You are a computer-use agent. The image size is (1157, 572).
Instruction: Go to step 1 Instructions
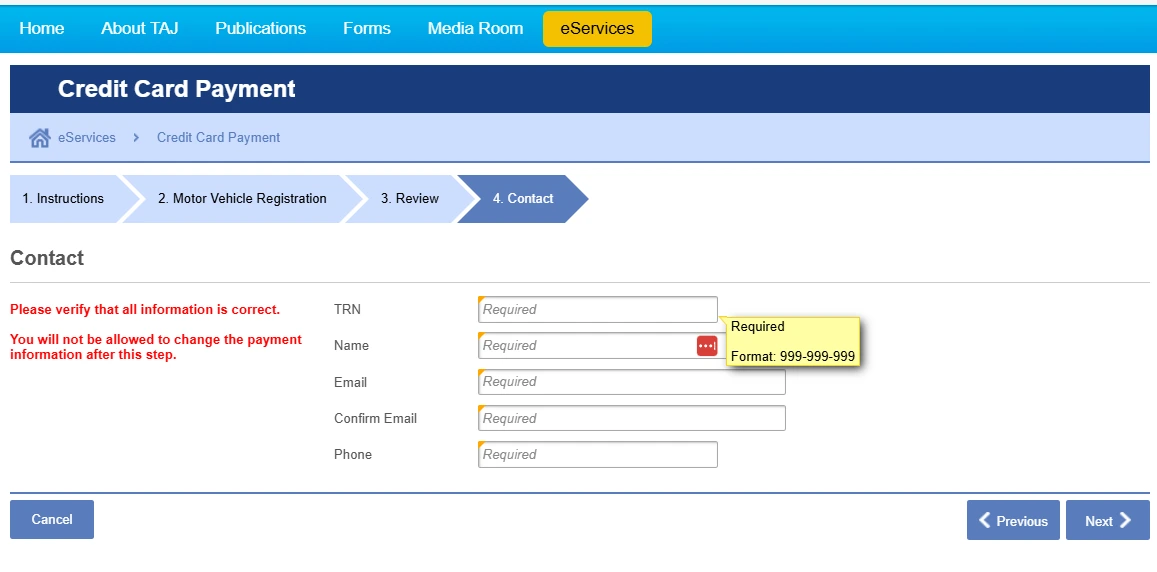pyautogui.click(x=63, y=199)
